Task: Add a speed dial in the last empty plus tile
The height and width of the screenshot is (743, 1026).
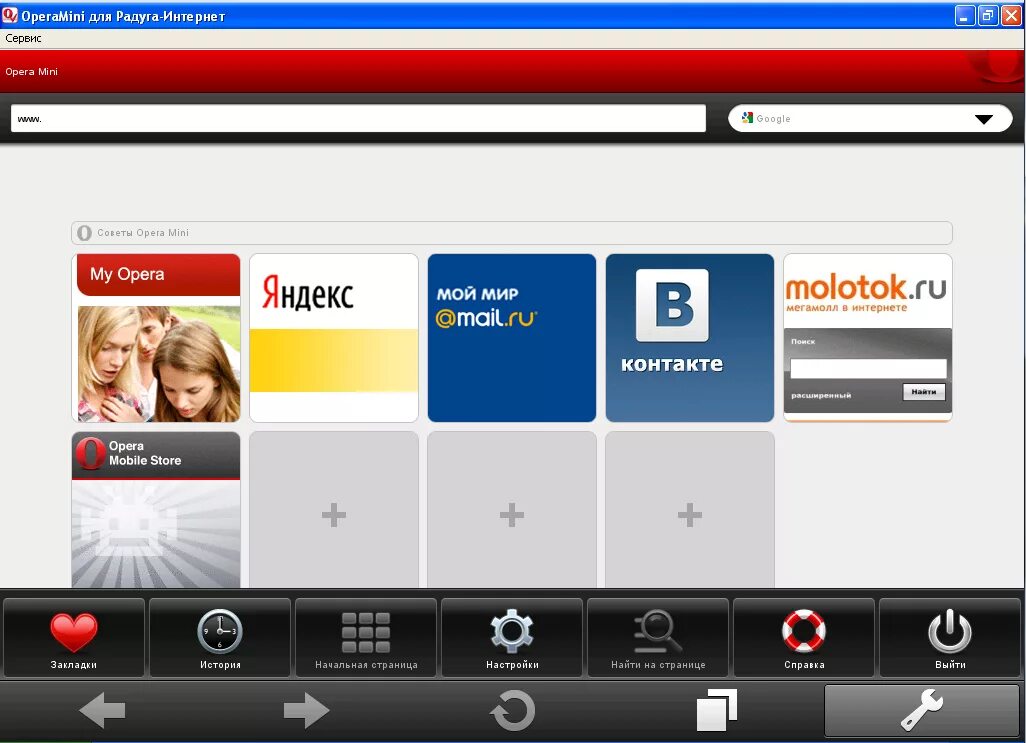Action: [x=690, y=510]
